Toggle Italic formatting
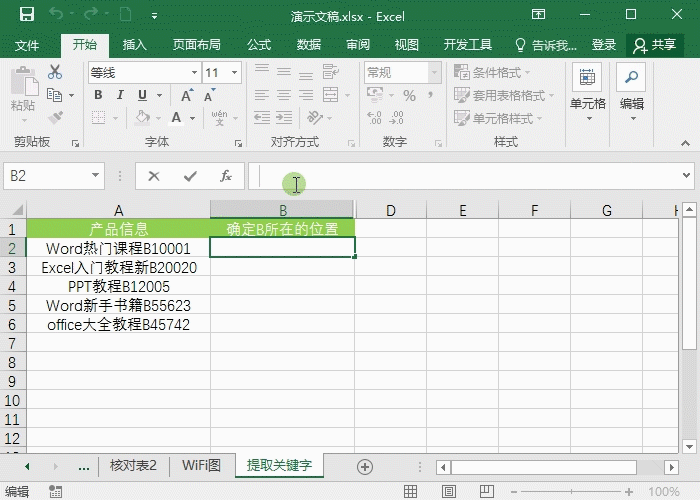This screenshot has width=700, height=500. click(120, 95)
